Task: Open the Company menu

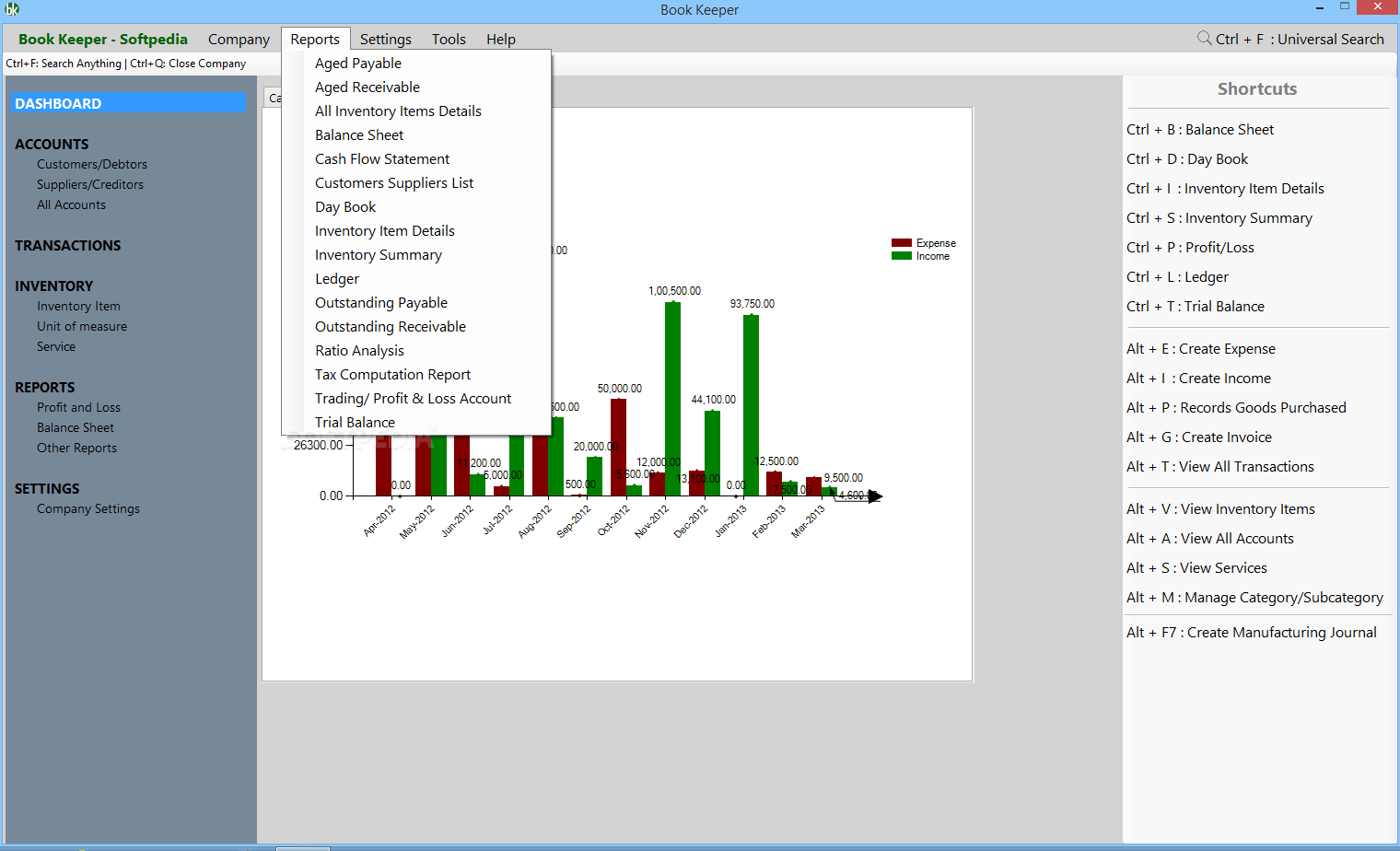Action: (239, 39)
